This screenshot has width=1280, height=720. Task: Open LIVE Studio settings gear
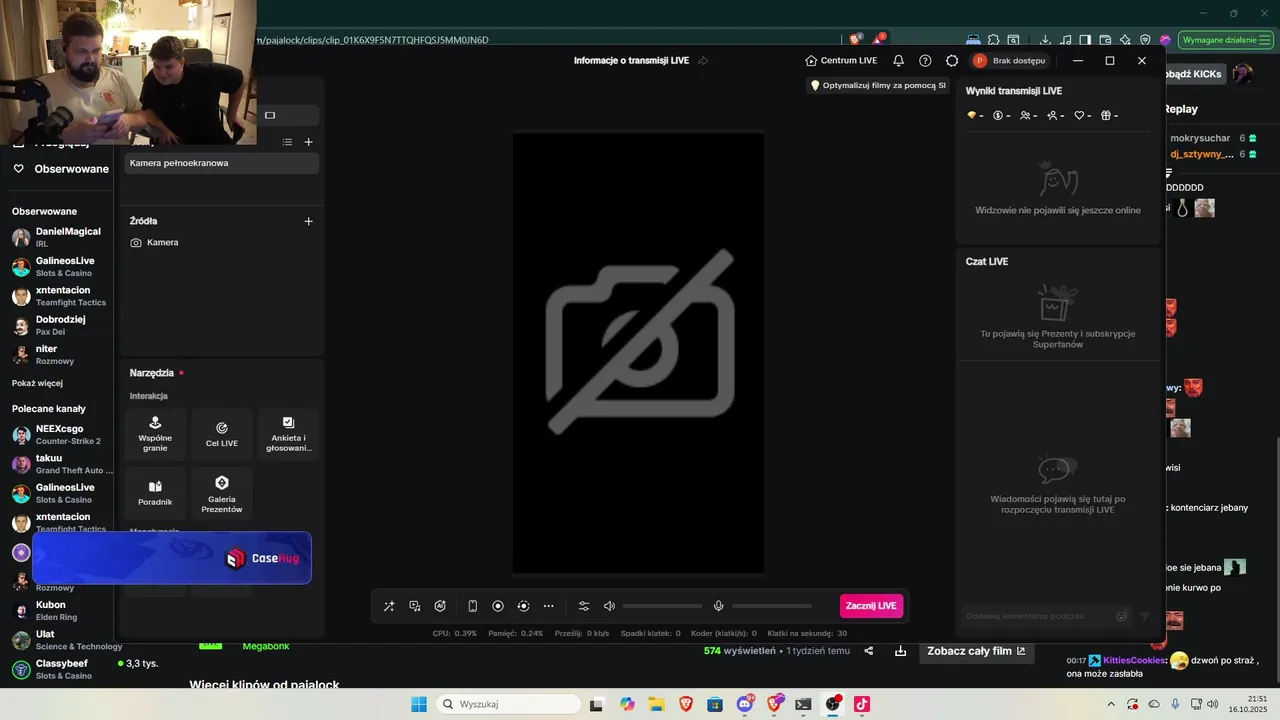pyautogui.click(x=952, y=61)
